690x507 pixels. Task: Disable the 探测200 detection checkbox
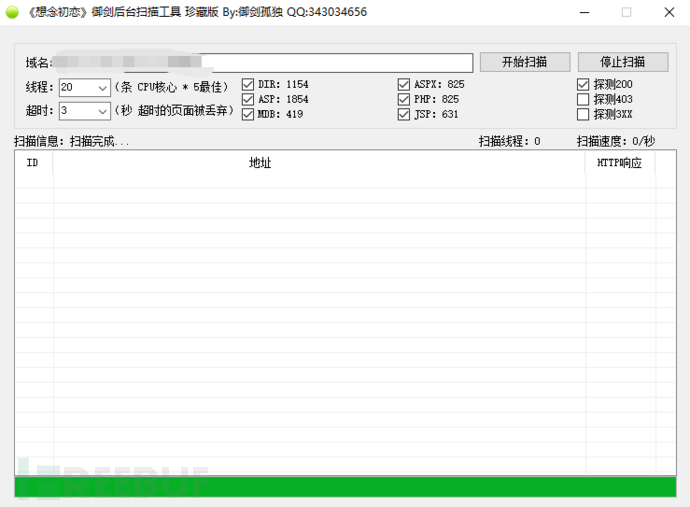coord(583,84)
